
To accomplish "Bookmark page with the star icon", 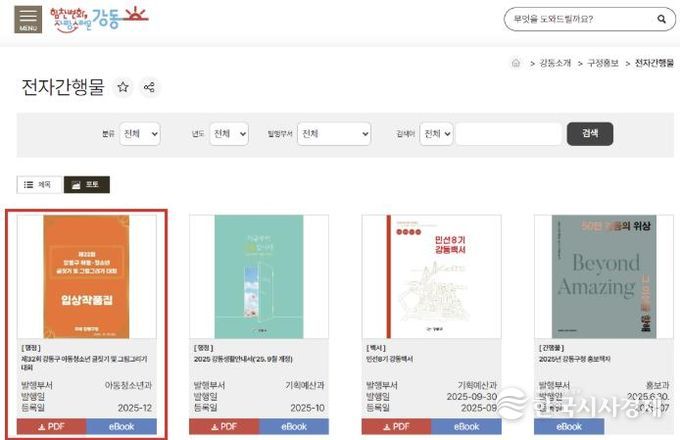I will (123, 88).
